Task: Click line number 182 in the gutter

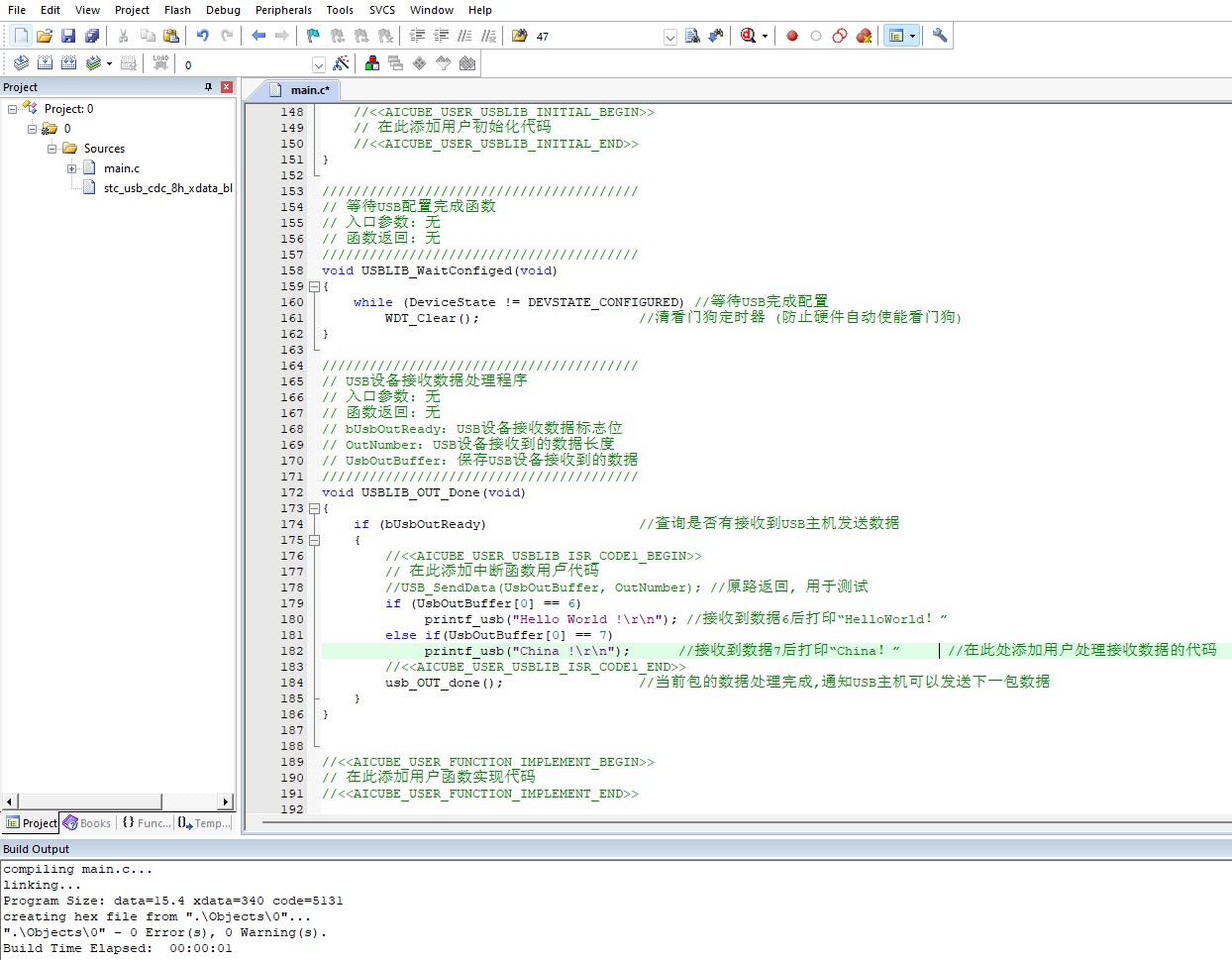Action: [x=291, y=651]
